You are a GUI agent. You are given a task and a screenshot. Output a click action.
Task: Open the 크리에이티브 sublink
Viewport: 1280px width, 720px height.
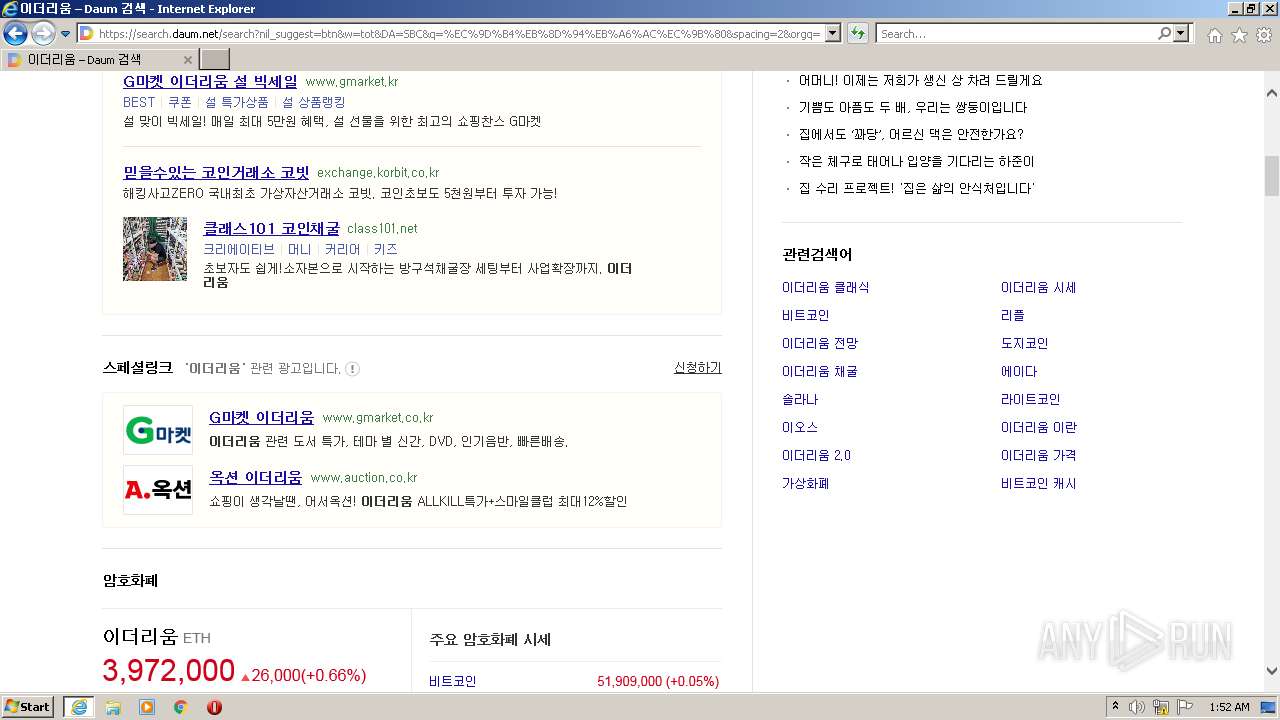[x=239, y=249]
